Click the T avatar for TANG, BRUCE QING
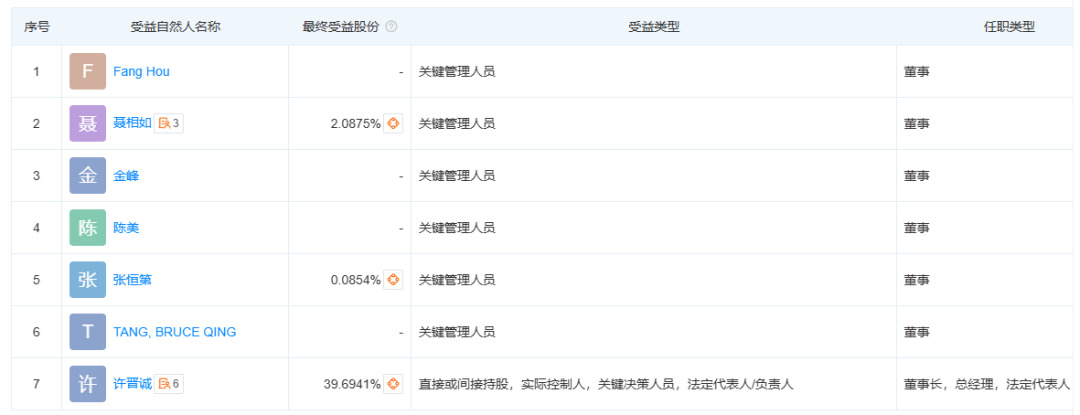 click(88, 332)
